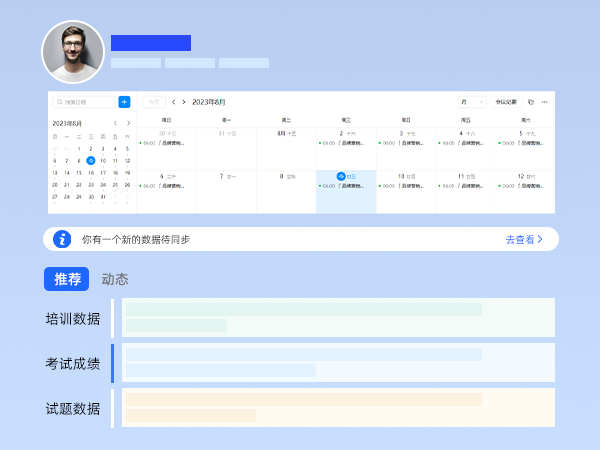Image resolution: width=600 pixels, height=450 pixels.
Task: Open the three-dot more options menu
Action: [545, 102]
